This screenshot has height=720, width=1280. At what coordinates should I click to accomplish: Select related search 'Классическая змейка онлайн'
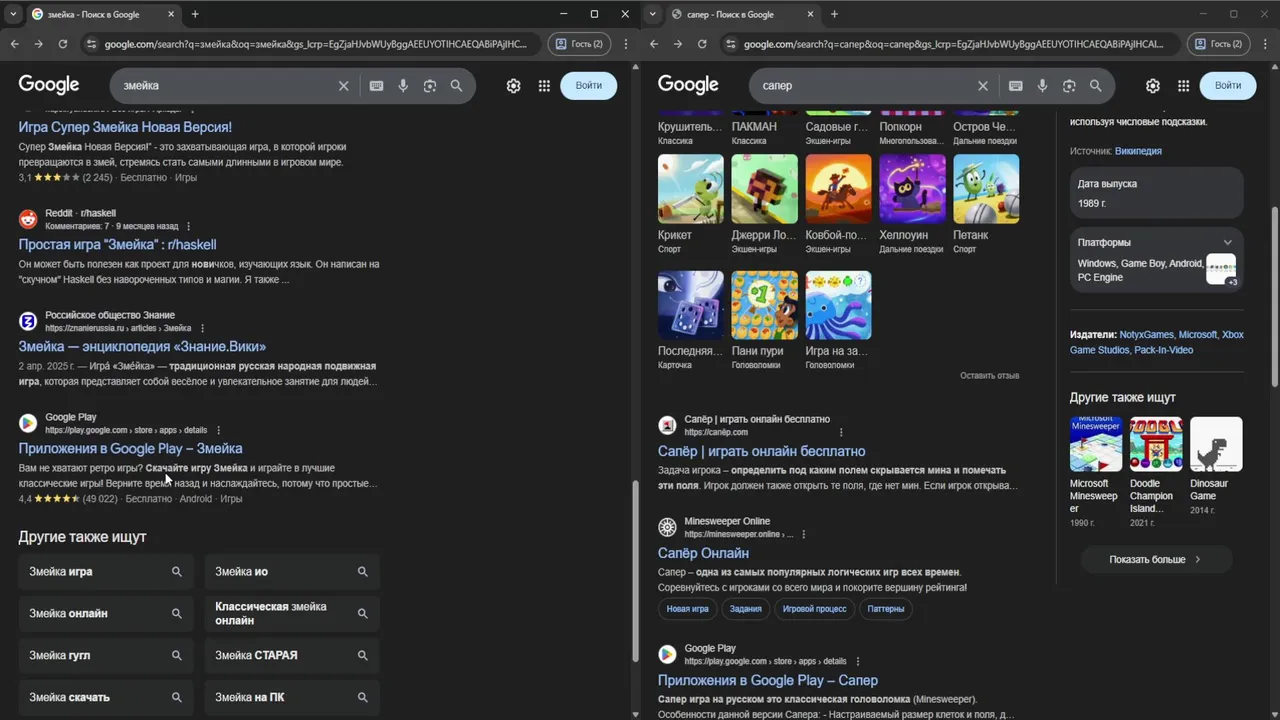point(292,614)
